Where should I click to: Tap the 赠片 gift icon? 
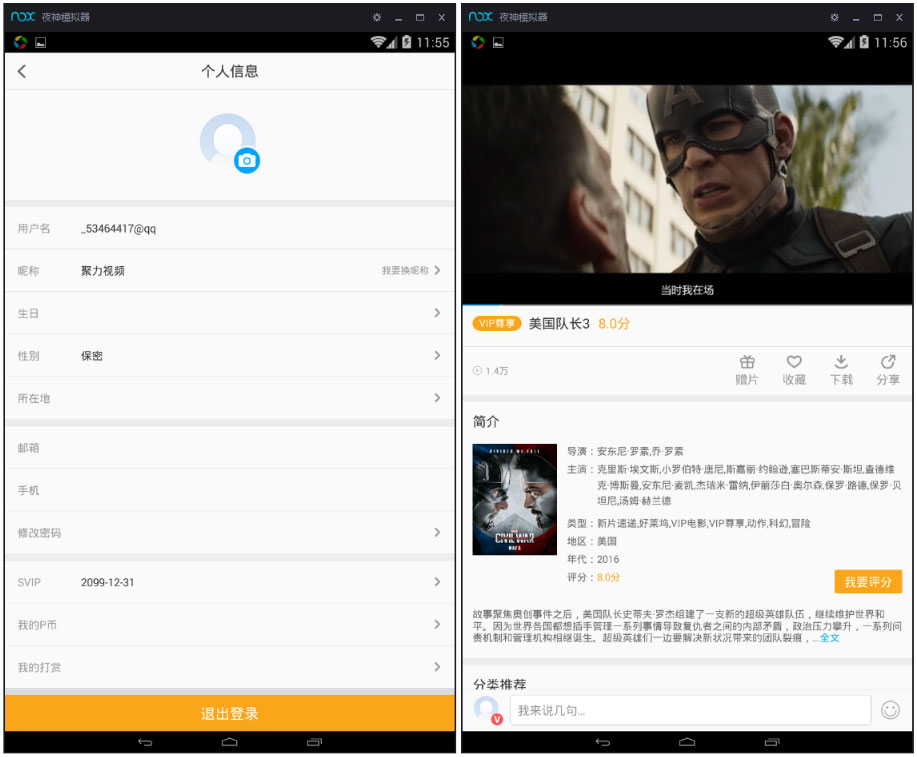747,370
